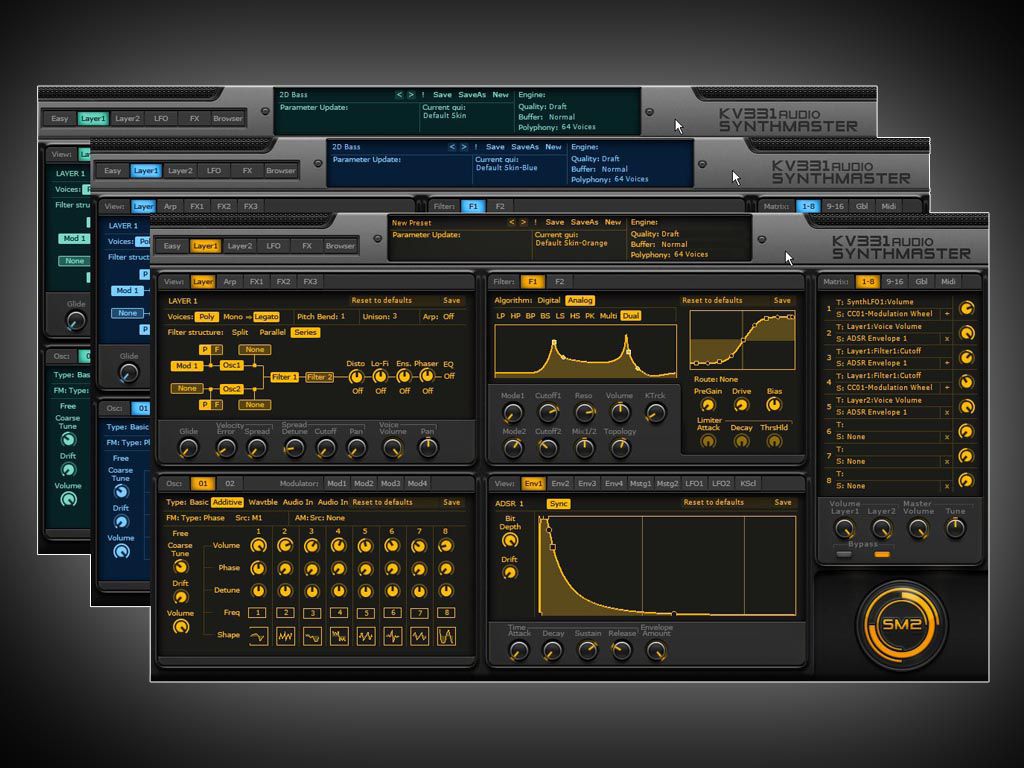Open the Mod 1 source box in routing diagram
This screenshot has width=1024, height=768.
coord(186,366)
